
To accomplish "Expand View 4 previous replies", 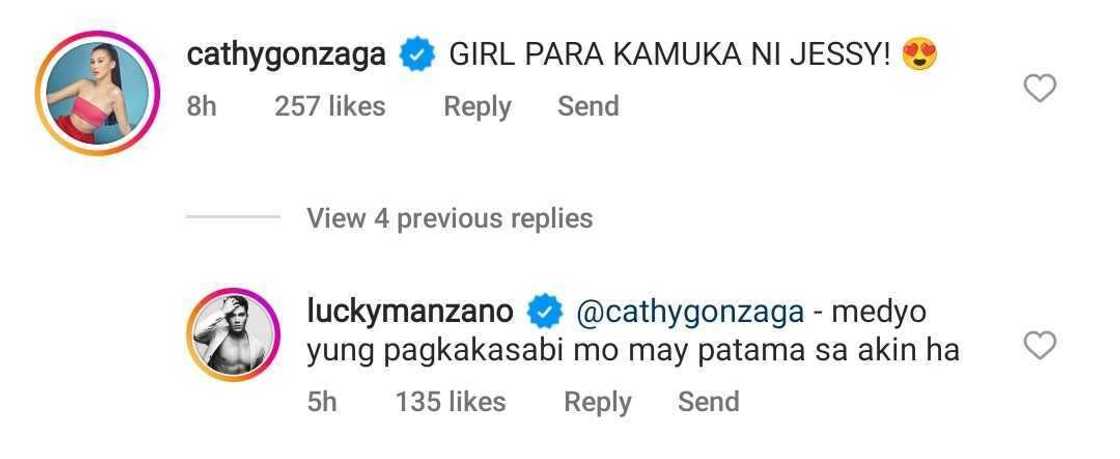I will click(x=449, y=218).
